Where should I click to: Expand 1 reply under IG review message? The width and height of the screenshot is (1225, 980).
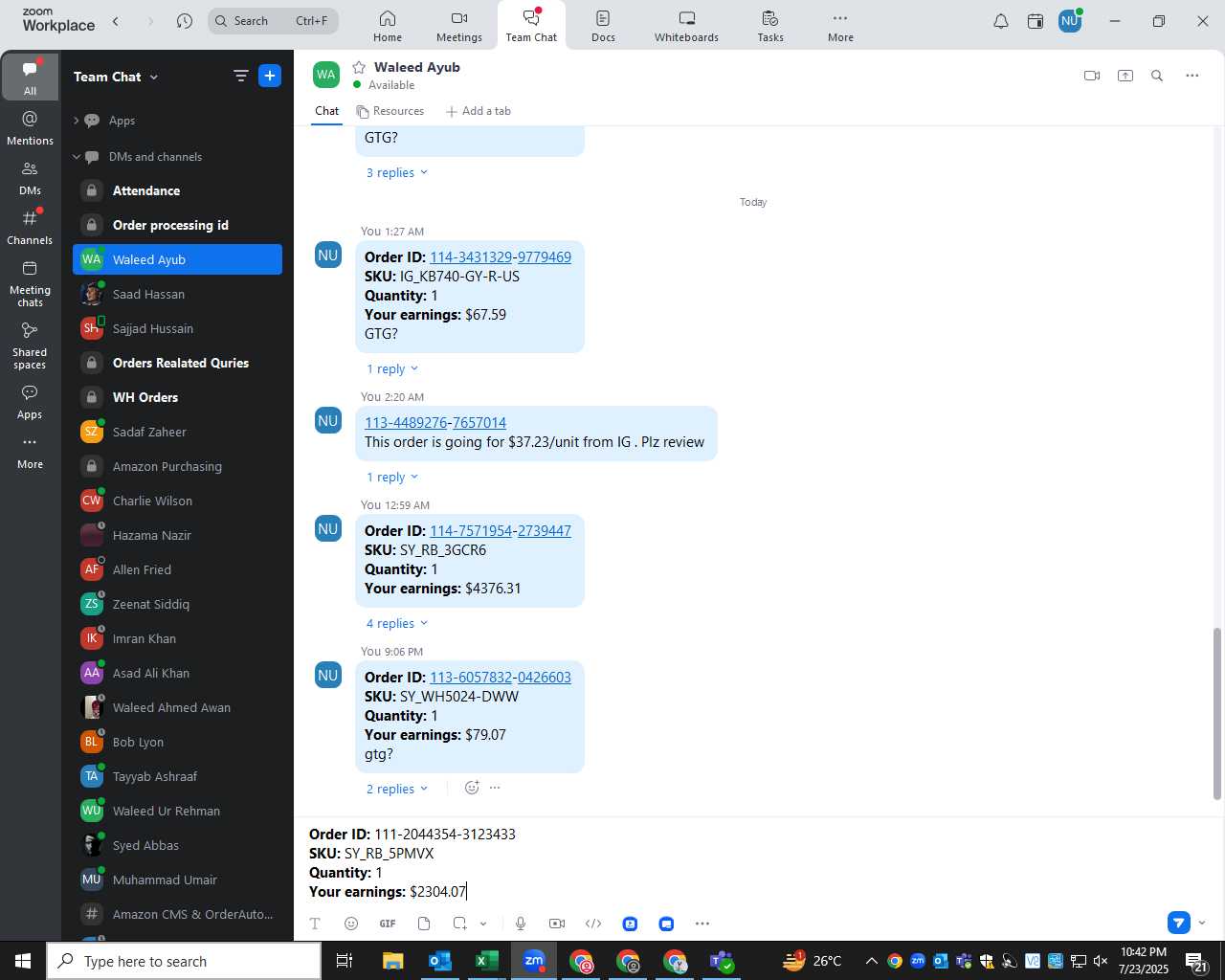(392, 478)
